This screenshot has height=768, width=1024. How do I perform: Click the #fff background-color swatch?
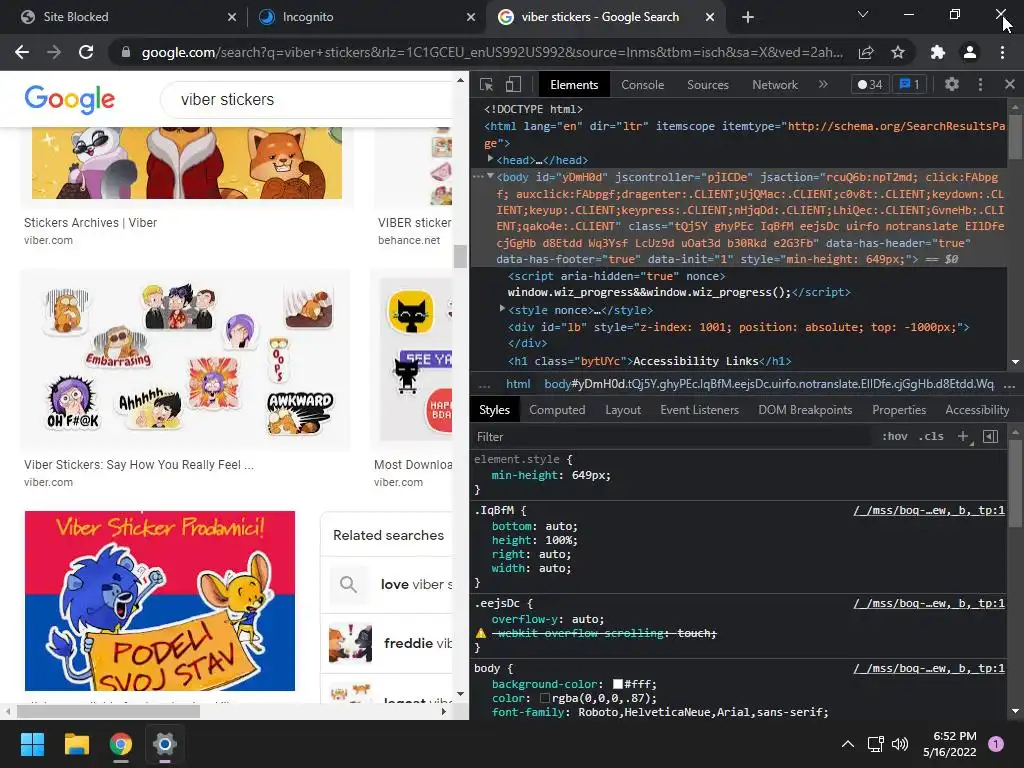pos(617,684)
